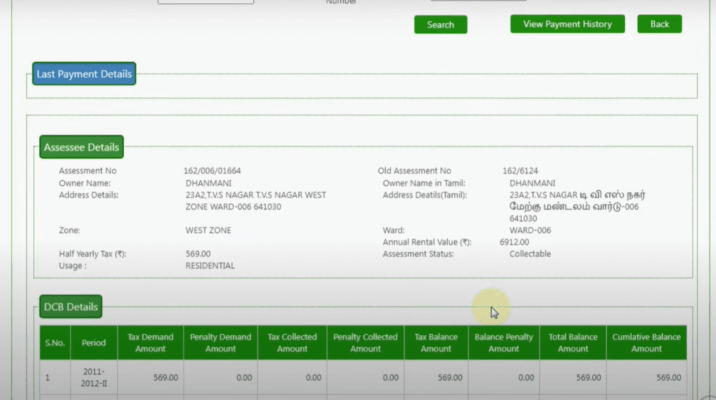Click the WEST ZONE value

pos(208,230)
